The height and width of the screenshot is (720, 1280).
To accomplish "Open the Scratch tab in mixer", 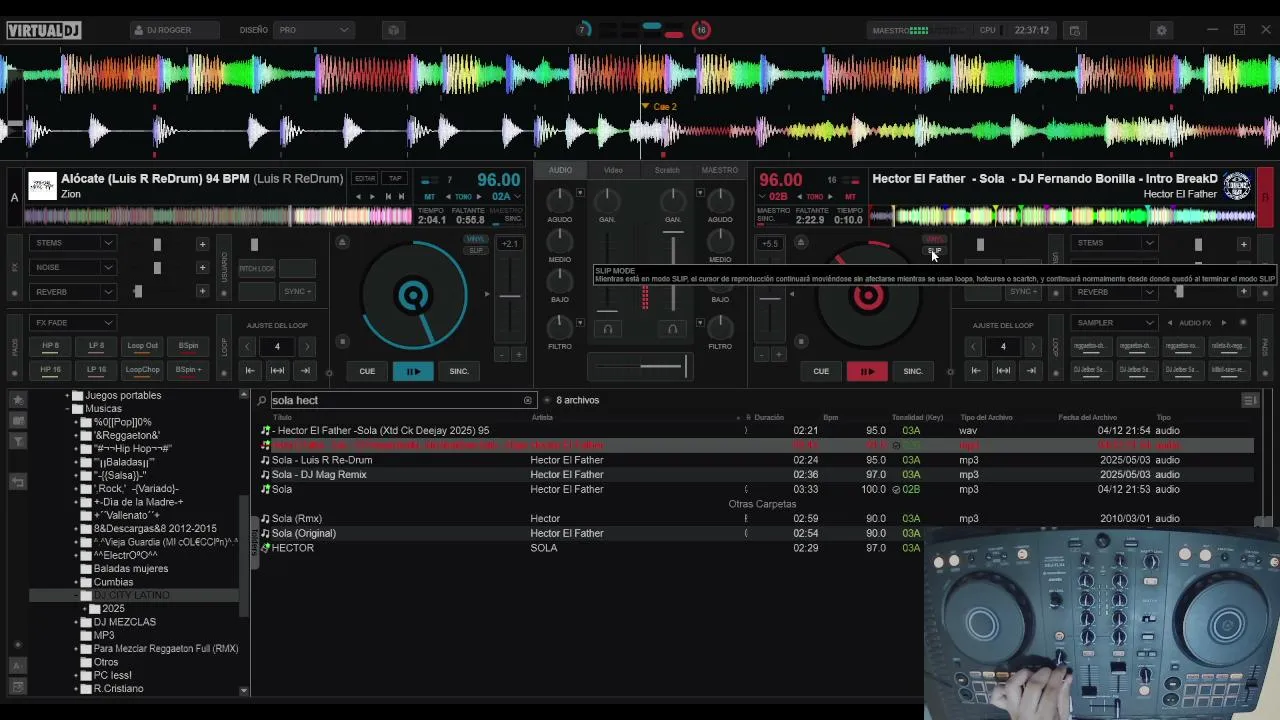I will 667,170.
